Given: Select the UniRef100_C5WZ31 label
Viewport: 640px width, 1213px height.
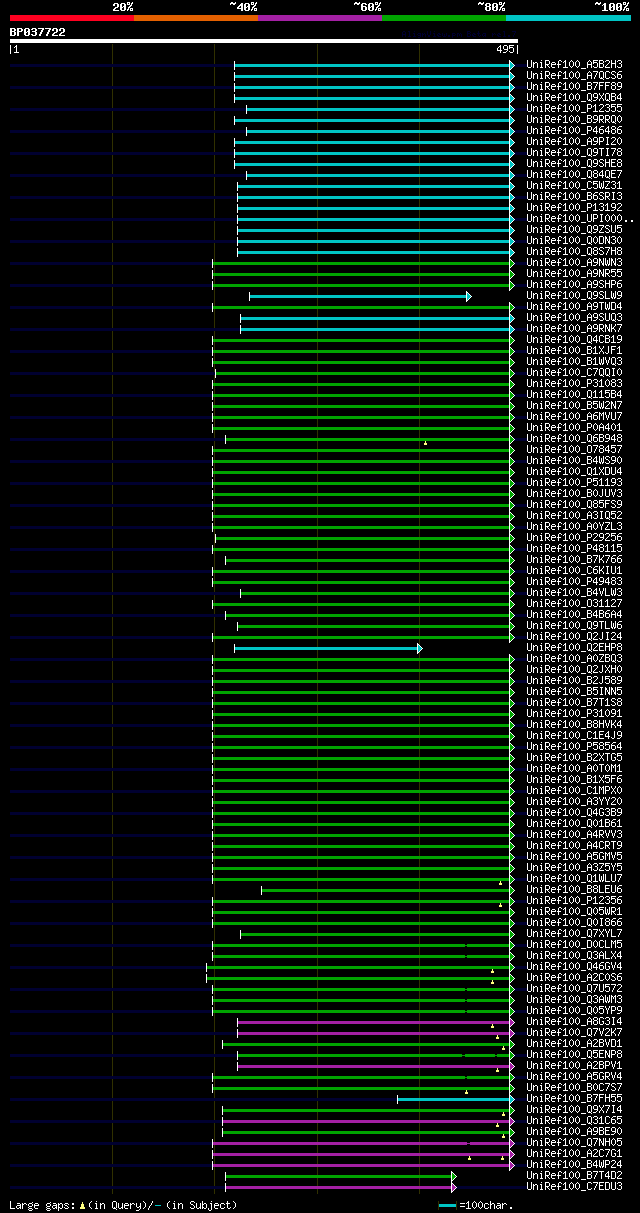Looking at the screenshot, I should (574, 185).
